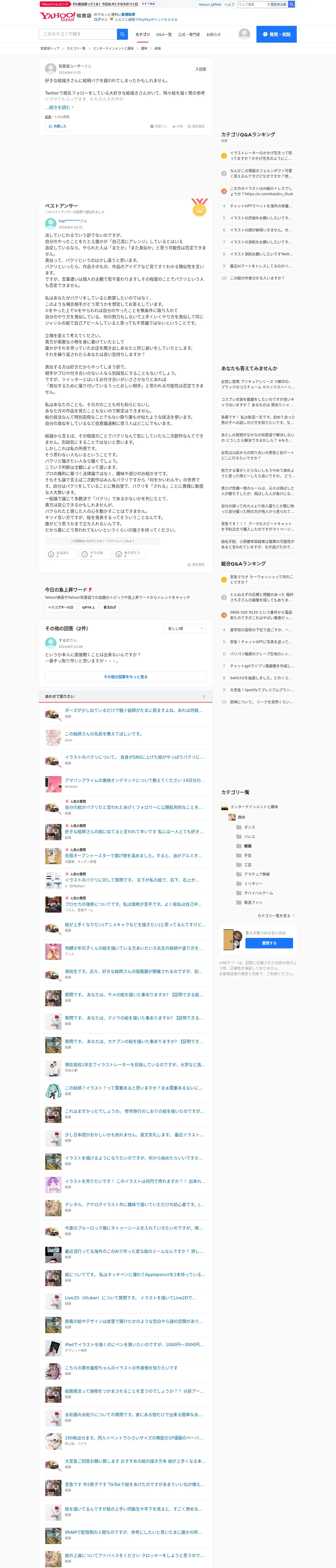The height and width of the screenshot is (1568, 336).
Task: Click the エンターテインメントと趣味 category thumbnail
Action: coord(225,806)
